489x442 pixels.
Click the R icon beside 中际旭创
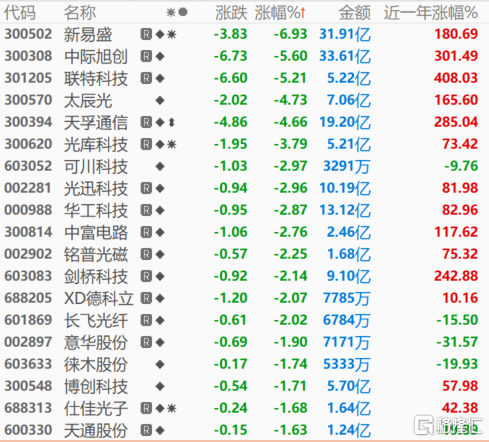(146, 56)
